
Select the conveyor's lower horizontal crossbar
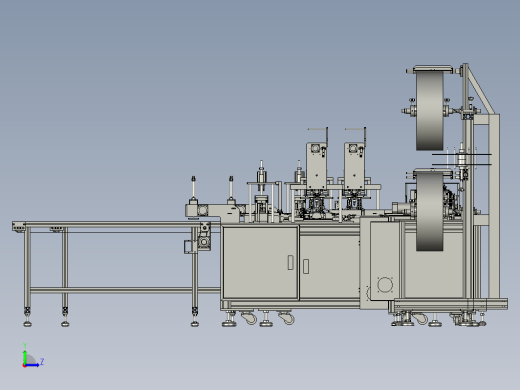pyautogui.click(x=125, y=290)
